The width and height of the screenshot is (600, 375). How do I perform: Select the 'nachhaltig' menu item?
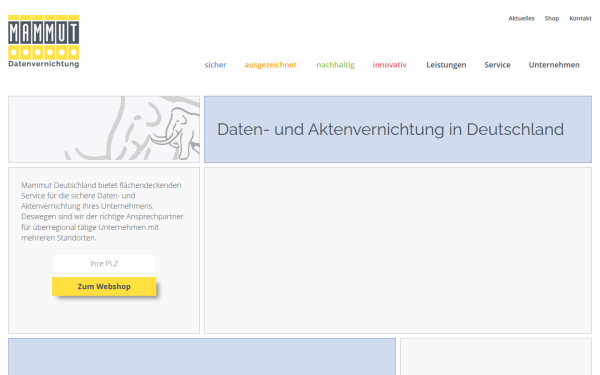point(336,65)
